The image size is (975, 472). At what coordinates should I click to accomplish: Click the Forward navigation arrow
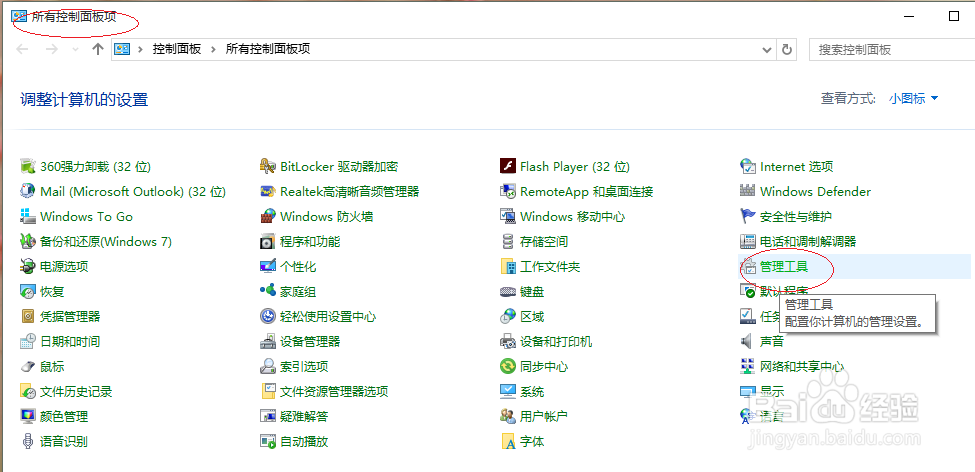(x=52, y=50)
